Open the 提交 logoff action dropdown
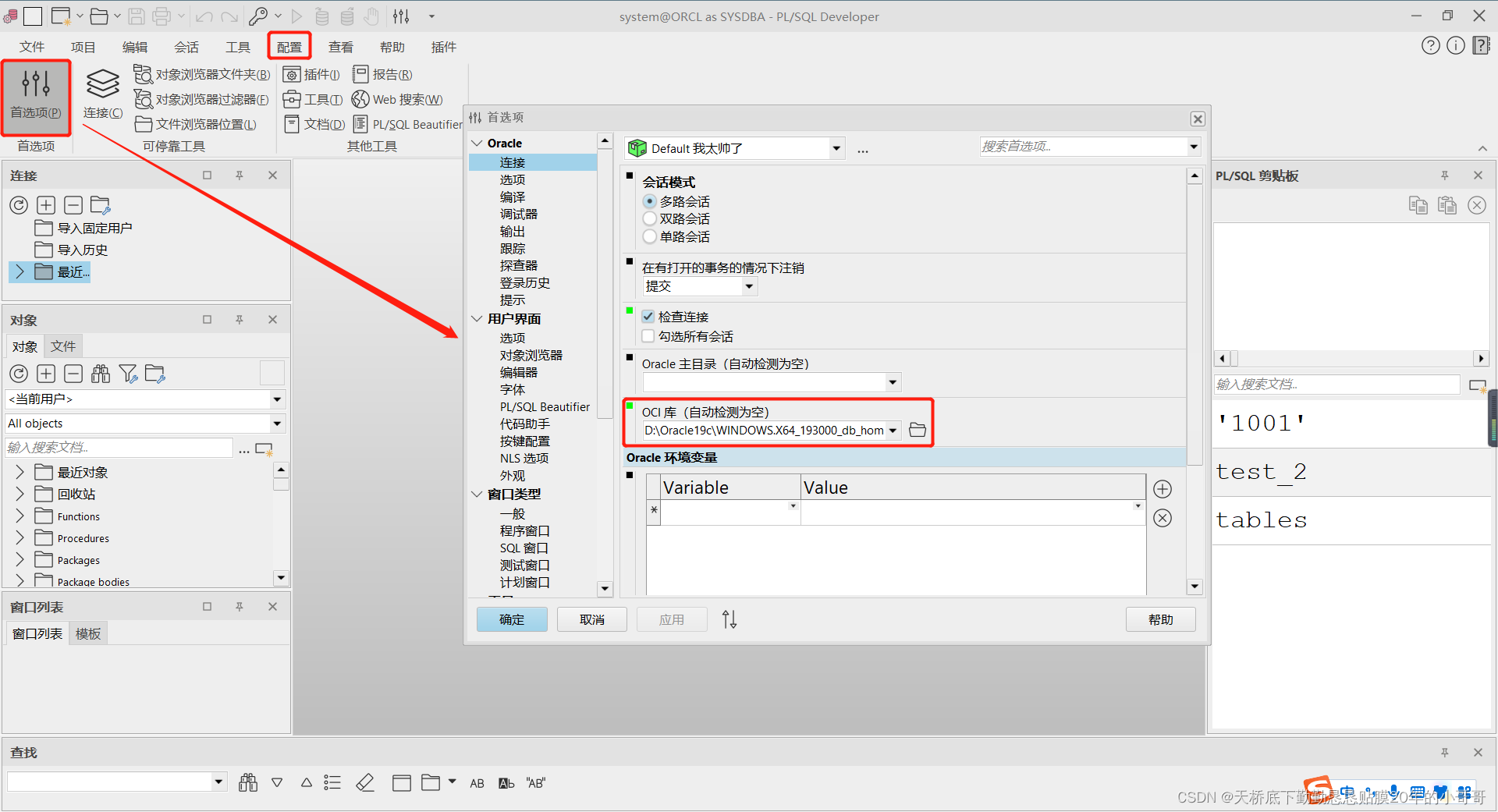Viewport: 1498px width, 812px height. 749,286
